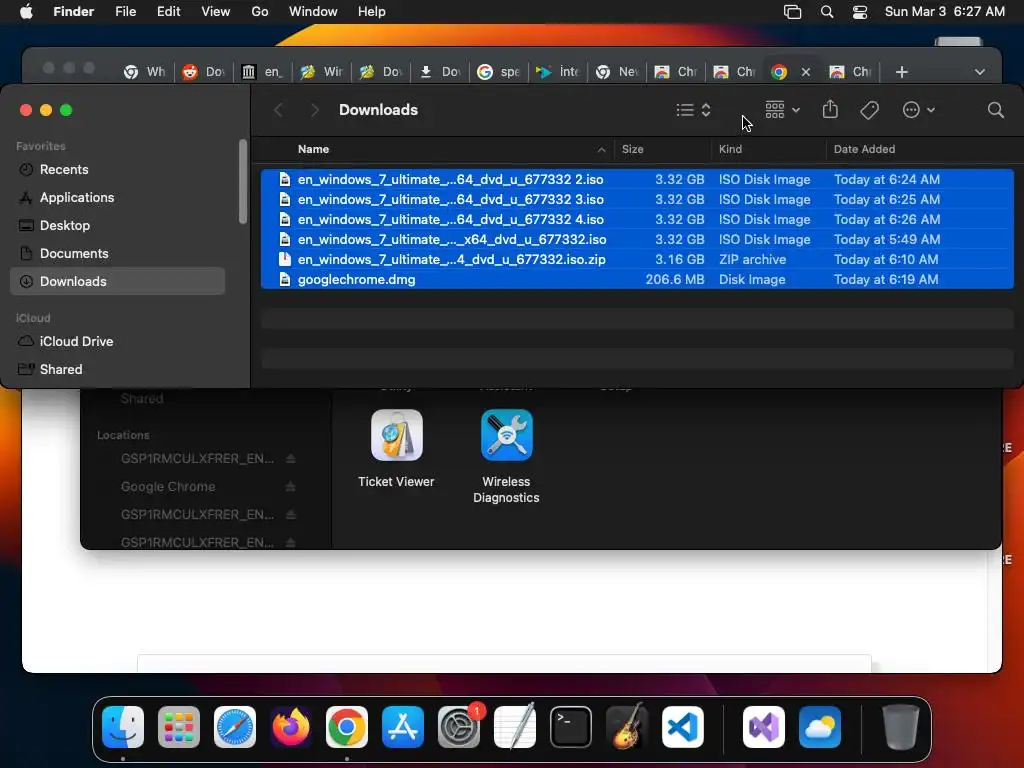Select the googlechrome.dmg file
Viewport: 1024px width, 768px height.
click(637, 280)
